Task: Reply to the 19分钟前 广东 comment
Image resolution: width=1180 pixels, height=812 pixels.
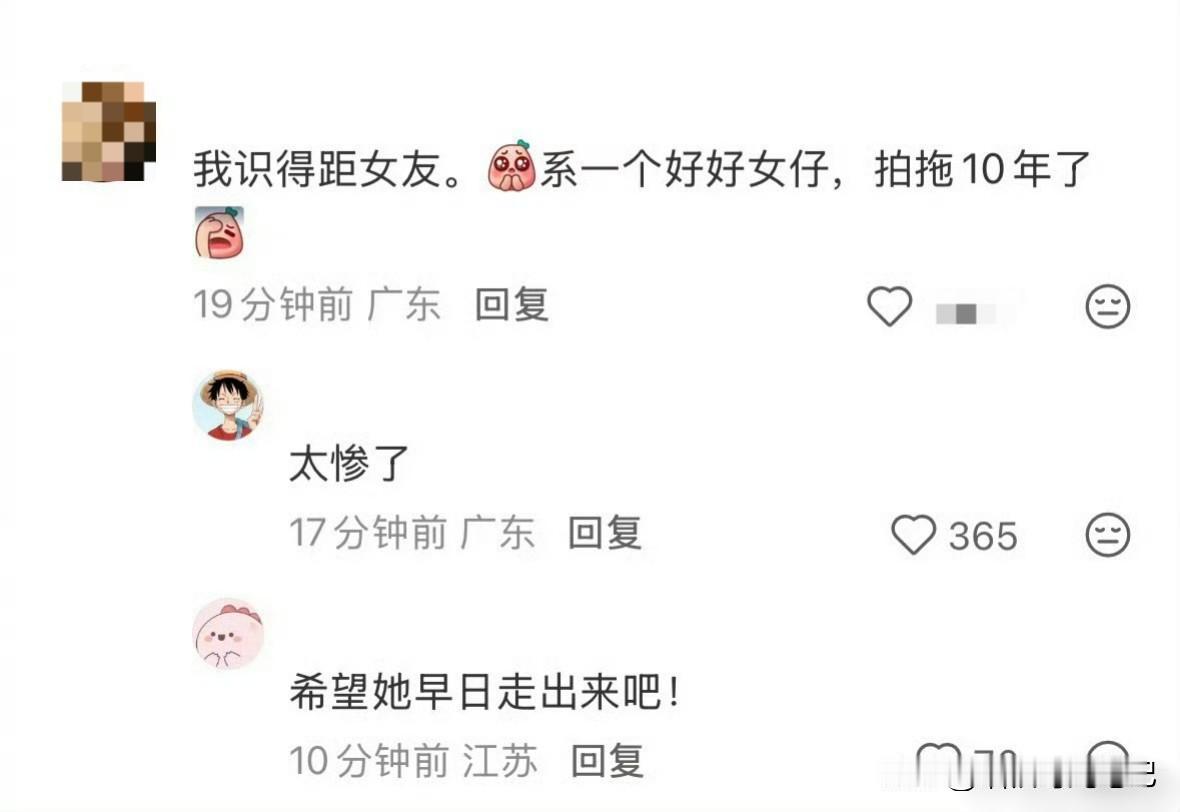Action: click(512, 305)
